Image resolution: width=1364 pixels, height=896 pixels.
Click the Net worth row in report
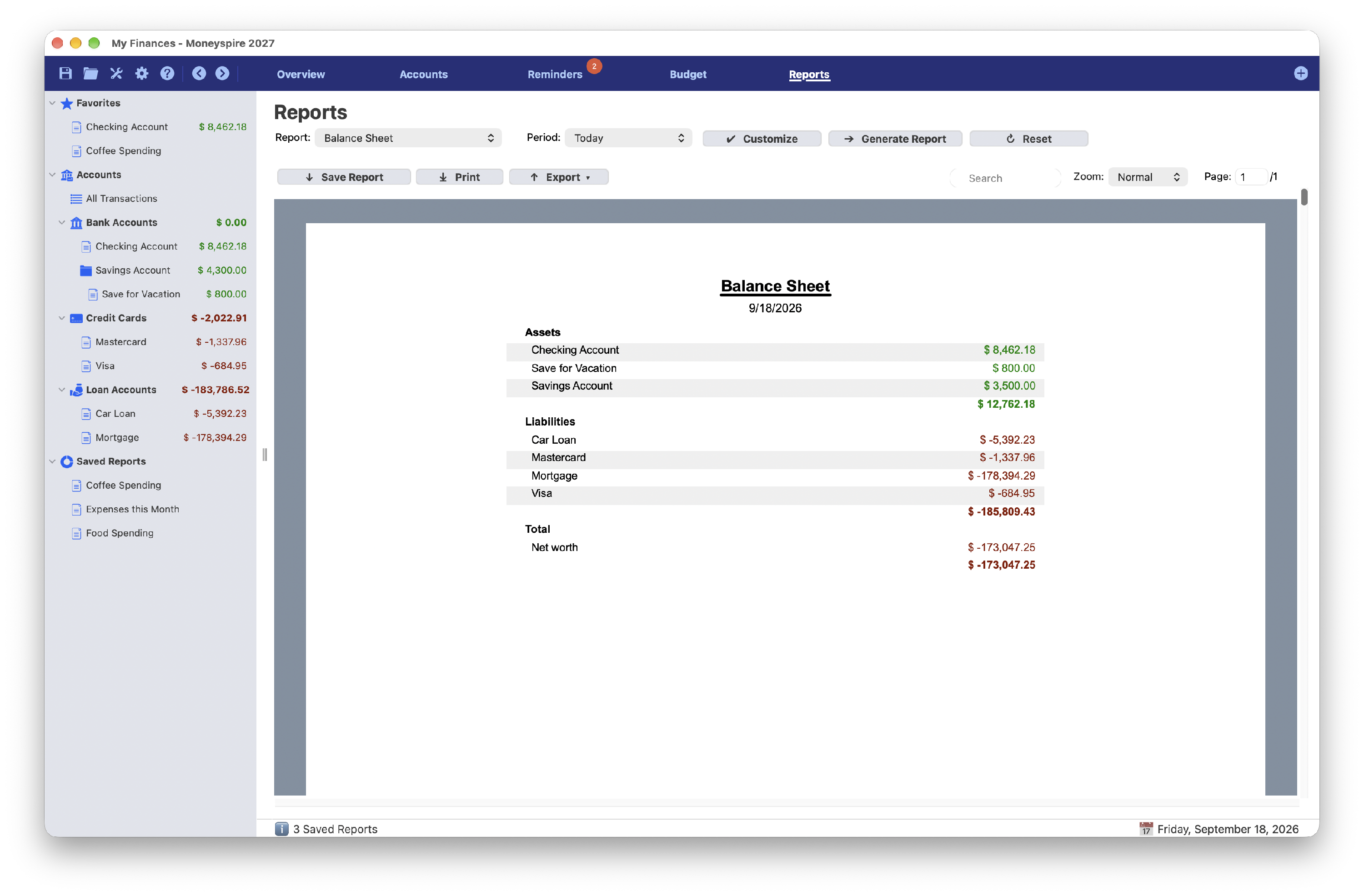[775, 547]
